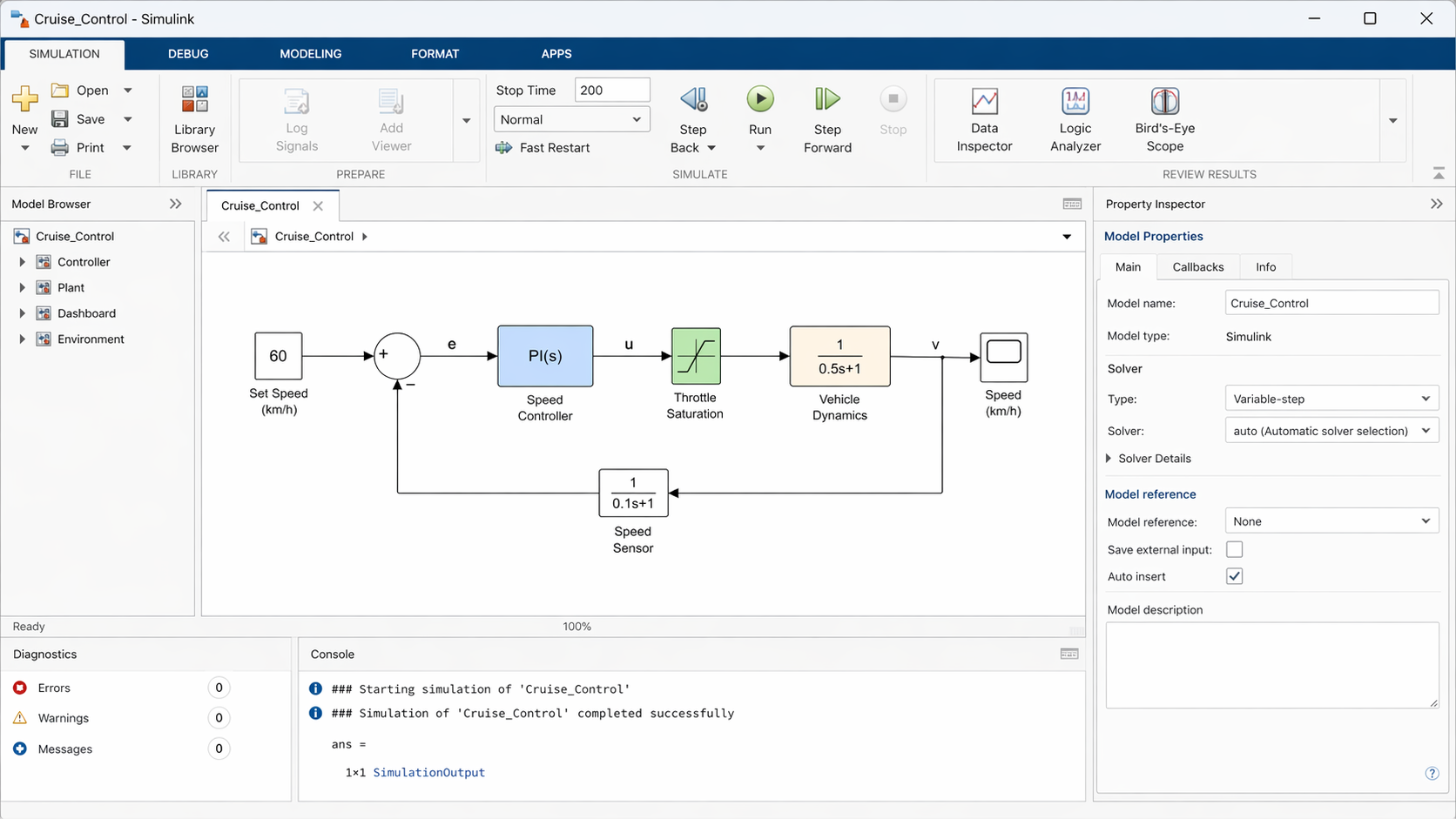Open the New dropdown arrow
Screen dimensions: 1456x819
(x=24, y=148)
